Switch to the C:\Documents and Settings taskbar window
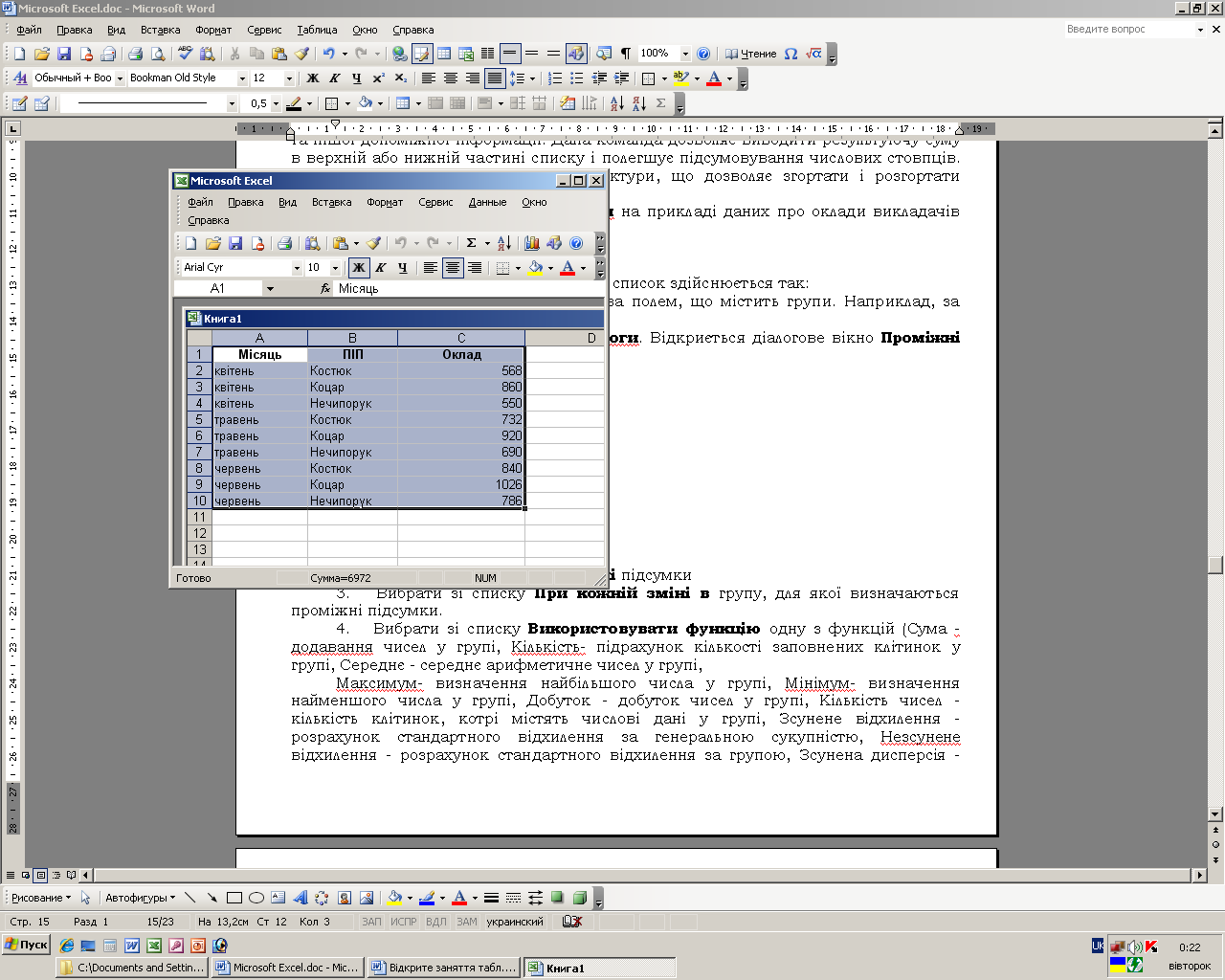Viewport: 1225px width, 980px height. (132, 968)
